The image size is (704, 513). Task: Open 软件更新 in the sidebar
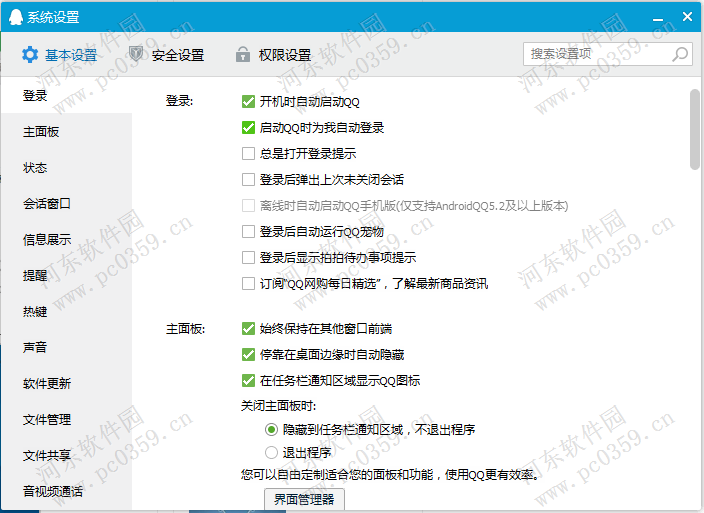[66, 383]
